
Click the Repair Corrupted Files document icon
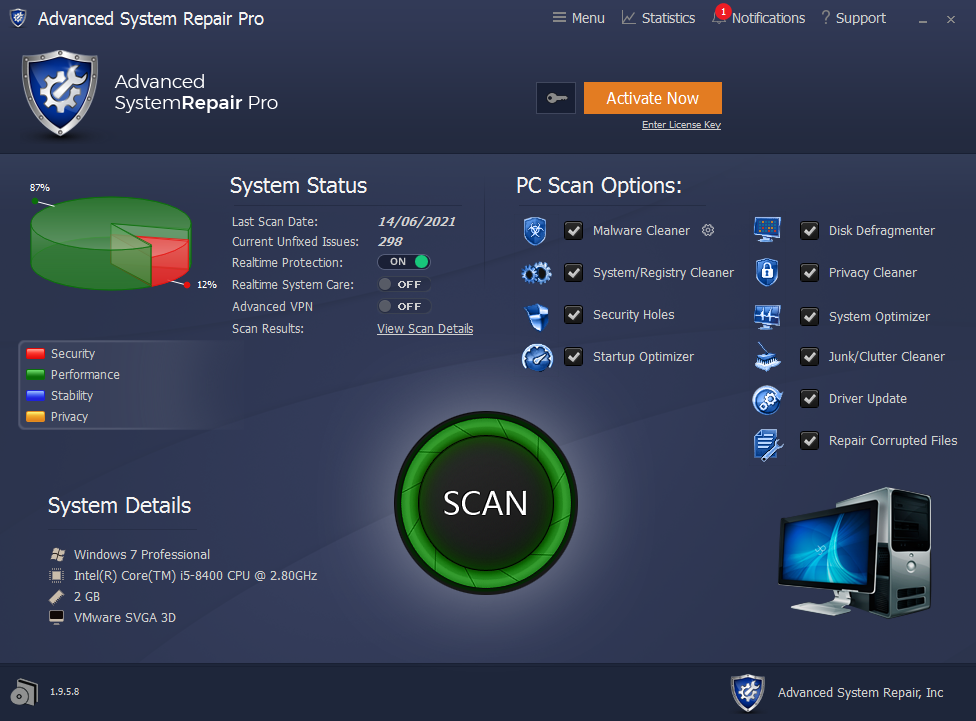(767, 445)
